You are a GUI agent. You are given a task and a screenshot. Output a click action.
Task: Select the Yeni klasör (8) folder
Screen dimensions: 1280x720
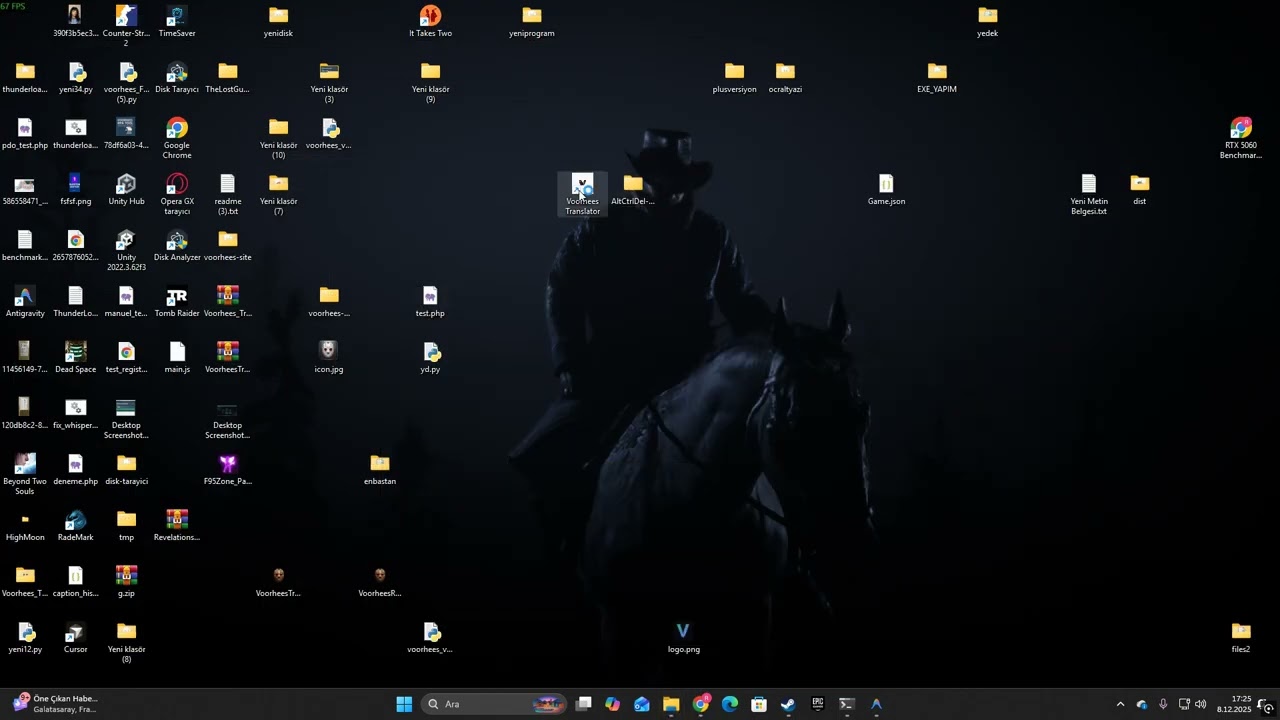(x=126, y=642)
